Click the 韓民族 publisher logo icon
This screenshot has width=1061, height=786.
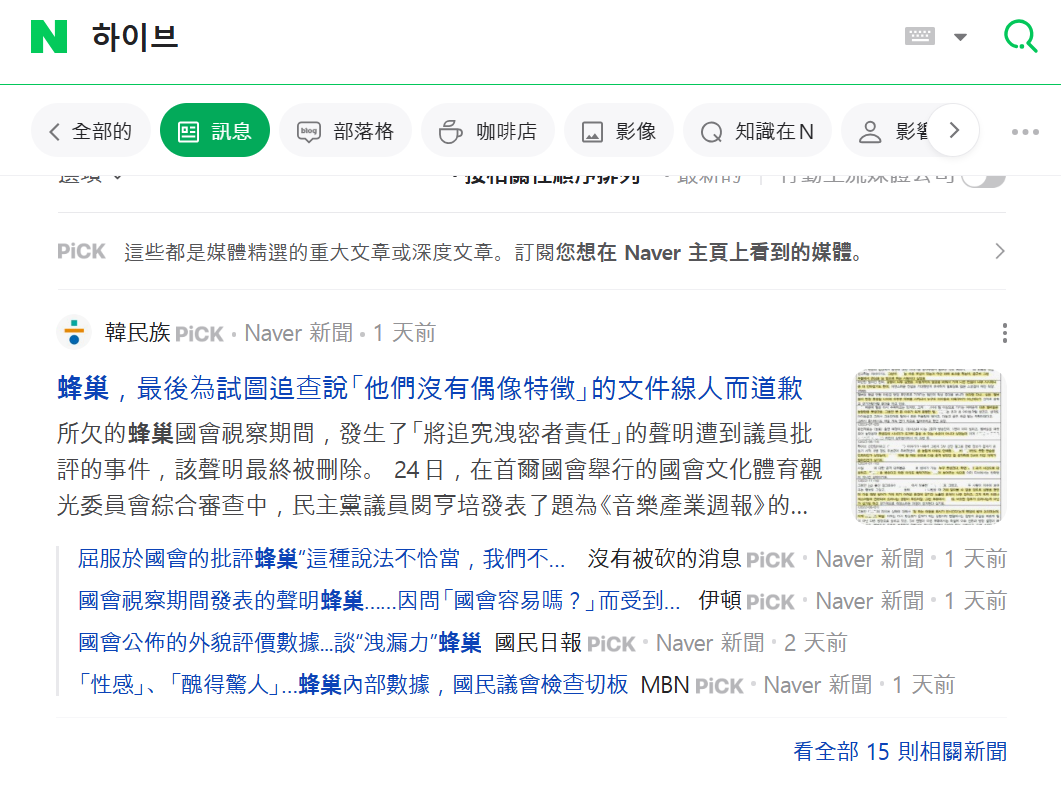click(74, 333)
